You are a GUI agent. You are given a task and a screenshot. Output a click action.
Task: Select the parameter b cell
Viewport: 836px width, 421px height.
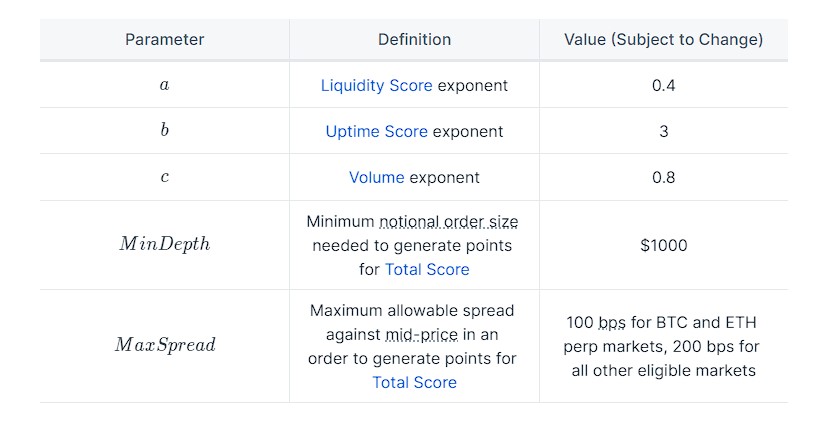point(164,132)
